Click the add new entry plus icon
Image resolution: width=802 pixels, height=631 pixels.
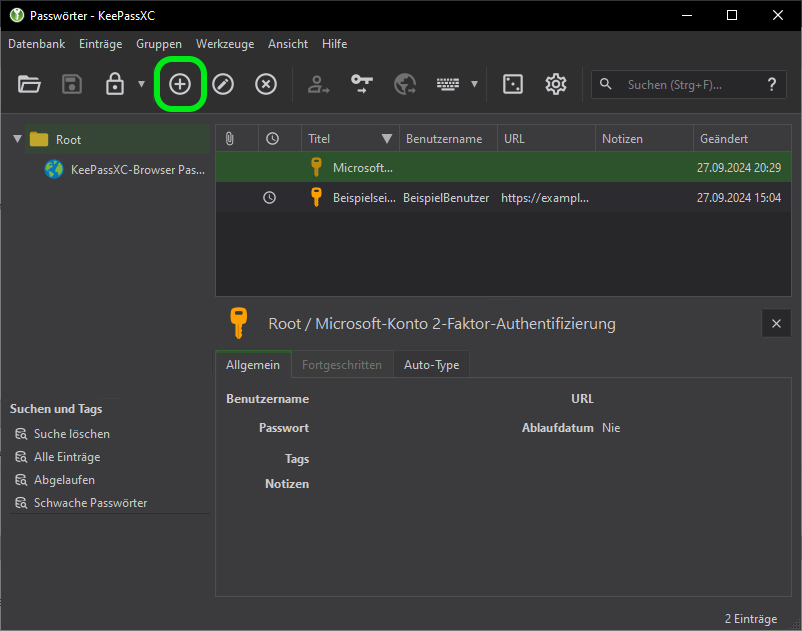pyautogui.click(x=180, y=85)
